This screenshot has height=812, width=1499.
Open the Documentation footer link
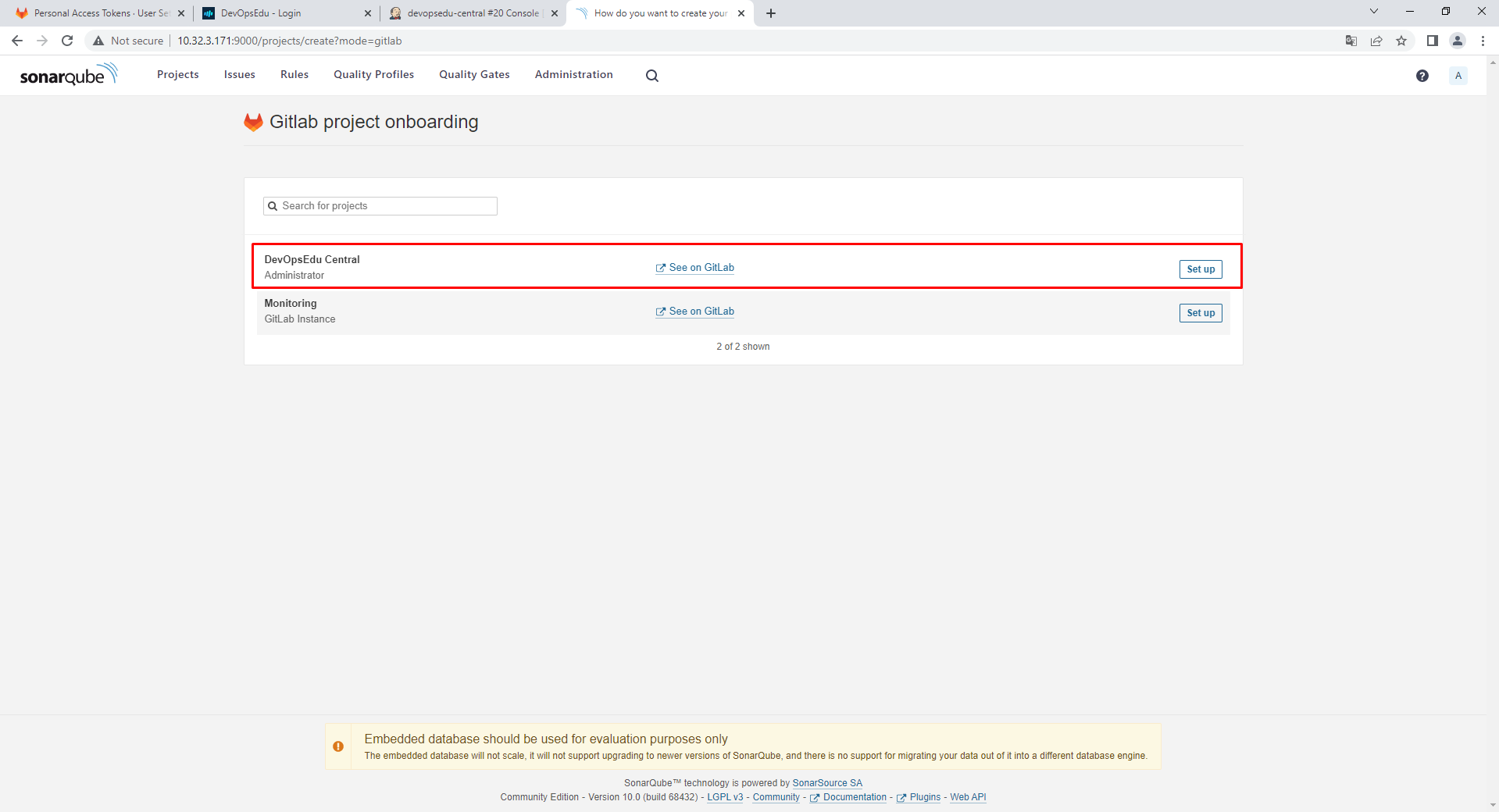[x=849, y=797]
